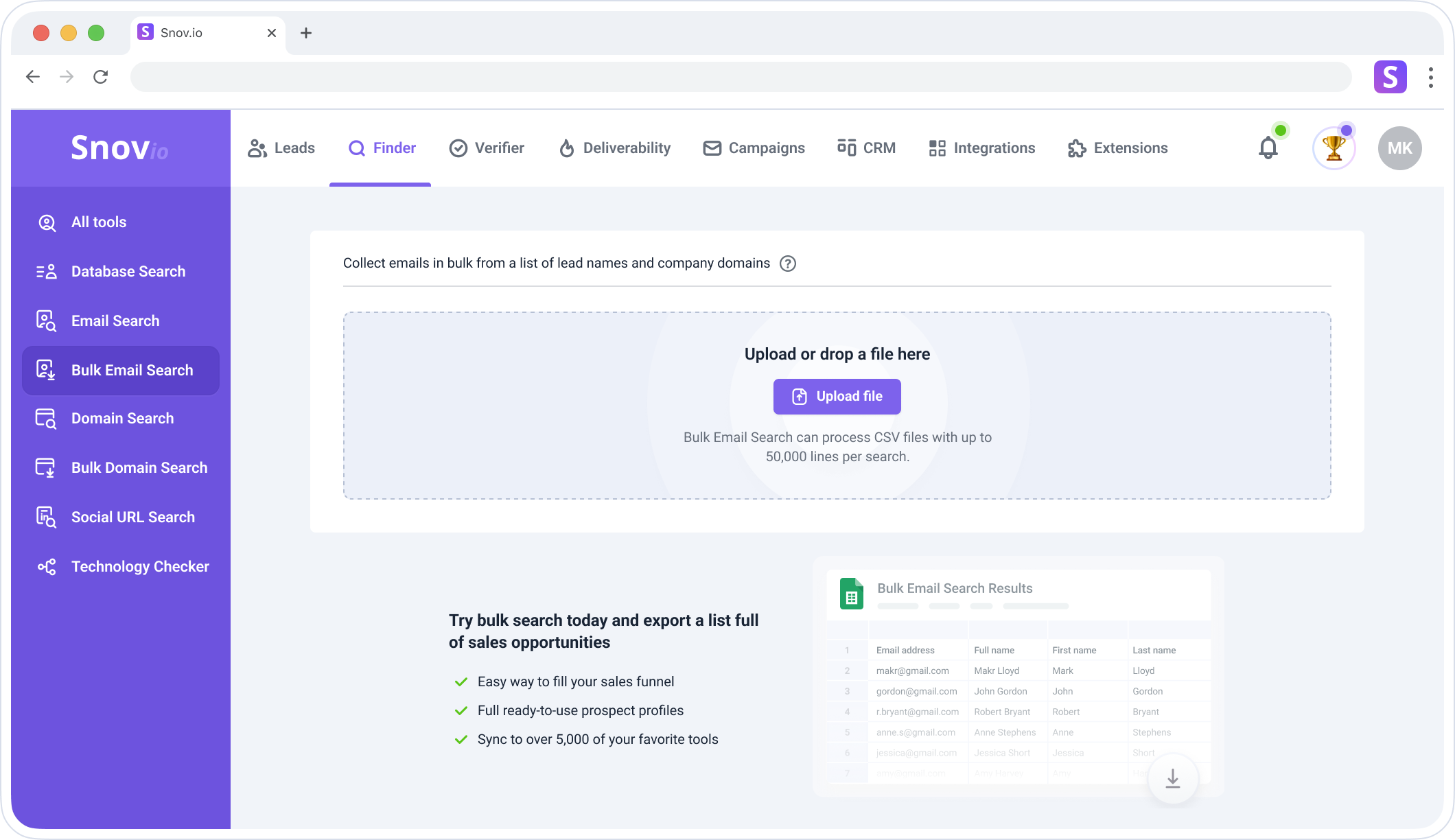Click the Upload file button
The image size is (1455, 840).
(837, 396)
